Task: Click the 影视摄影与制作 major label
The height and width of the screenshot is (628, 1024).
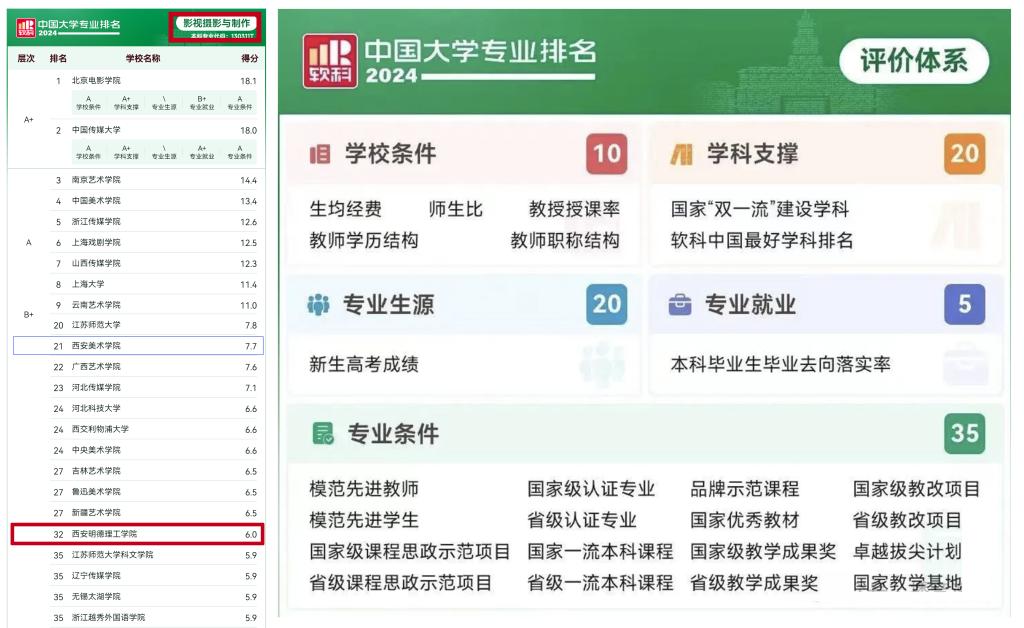Action: tap(216, 23)
